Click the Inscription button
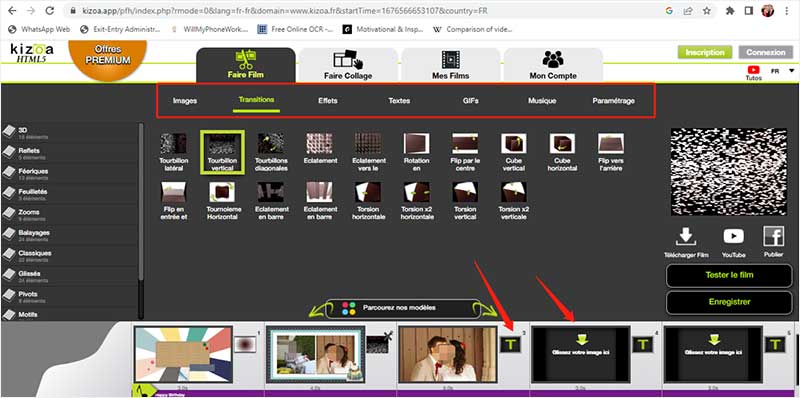The height and width of the screenshot is (398, 800). click(x=705, y=52)
